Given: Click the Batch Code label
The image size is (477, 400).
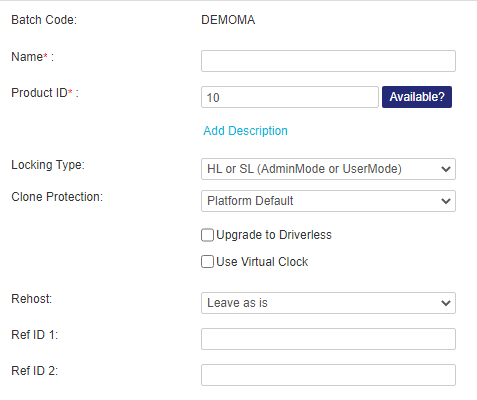Looking at the screenshot, I should pyautogui.click(x=44, y=20).
